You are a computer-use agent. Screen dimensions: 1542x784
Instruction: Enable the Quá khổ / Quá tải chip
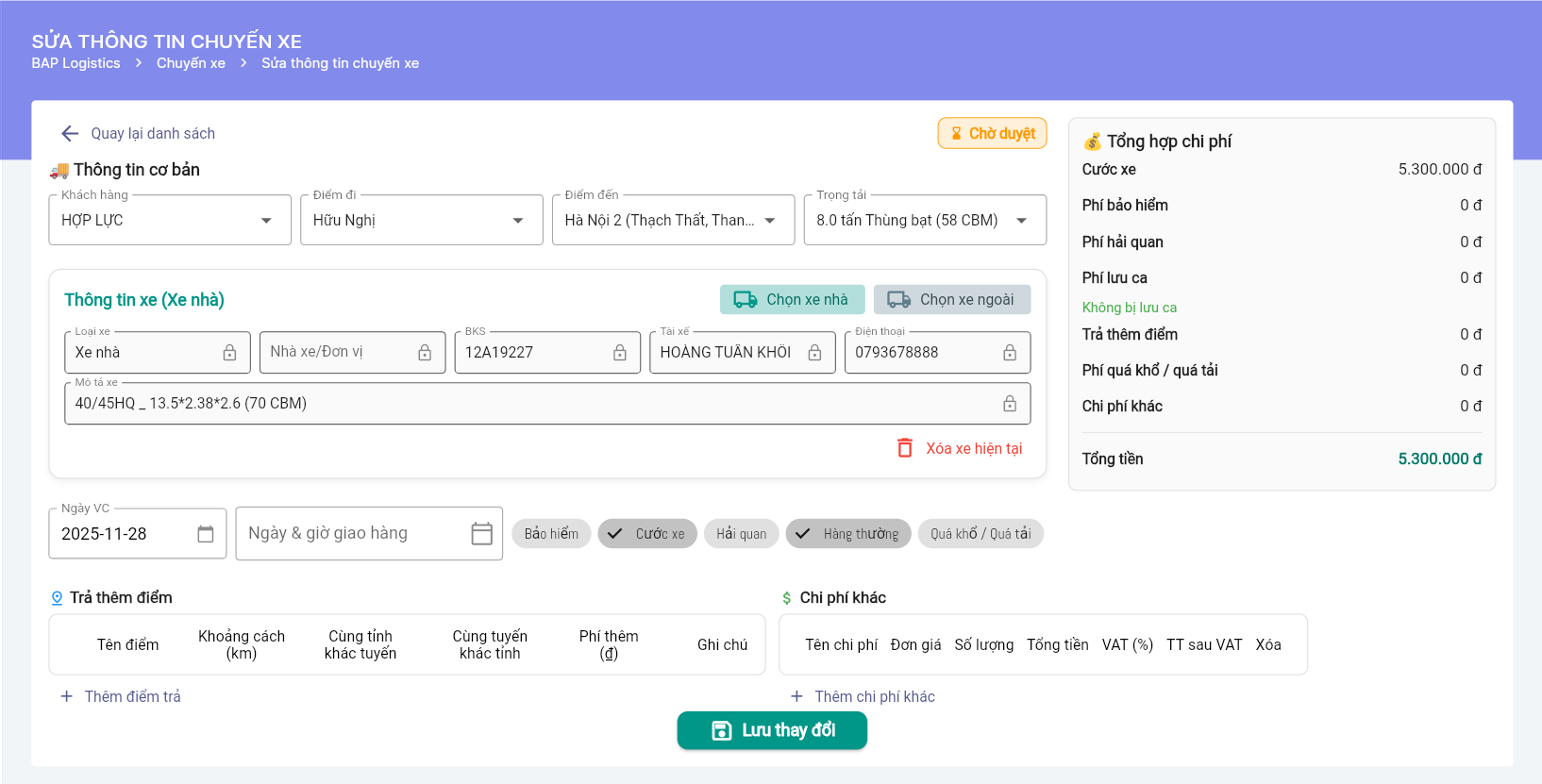coord(980,534)
